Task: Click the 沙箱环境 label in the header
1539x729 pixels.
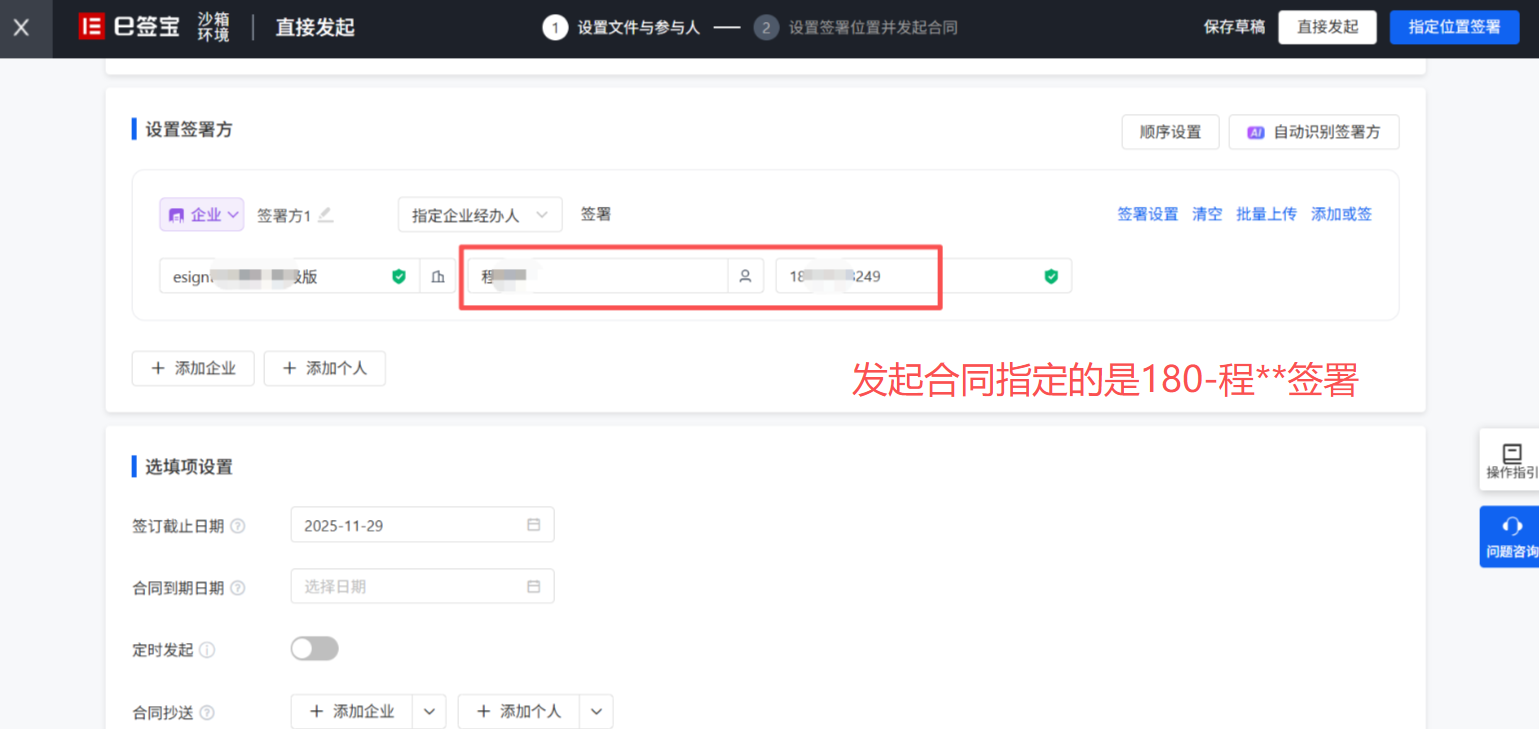Action: pos(213,27)
